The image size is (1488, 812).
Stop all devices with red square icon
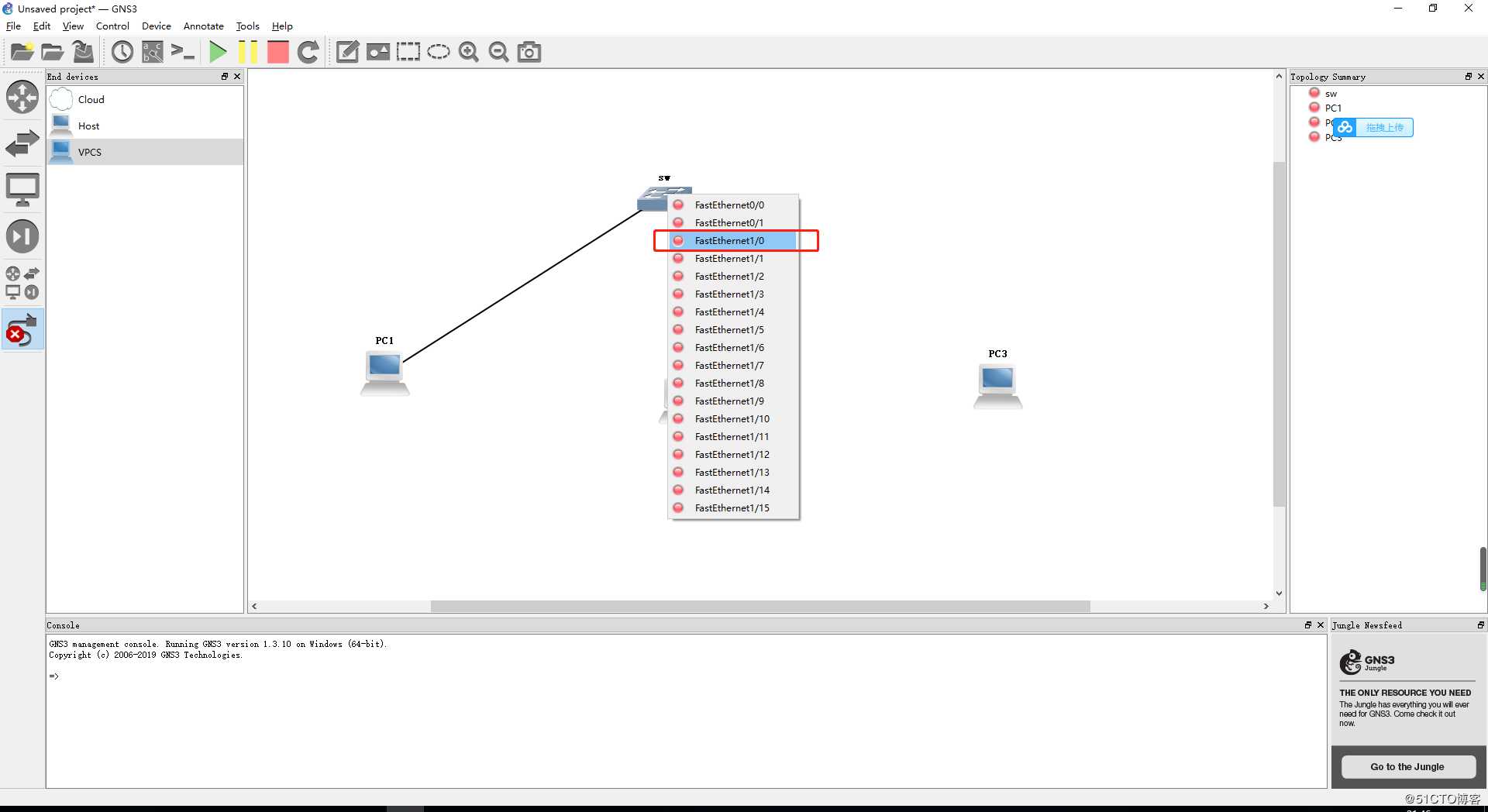pos(277,52)
